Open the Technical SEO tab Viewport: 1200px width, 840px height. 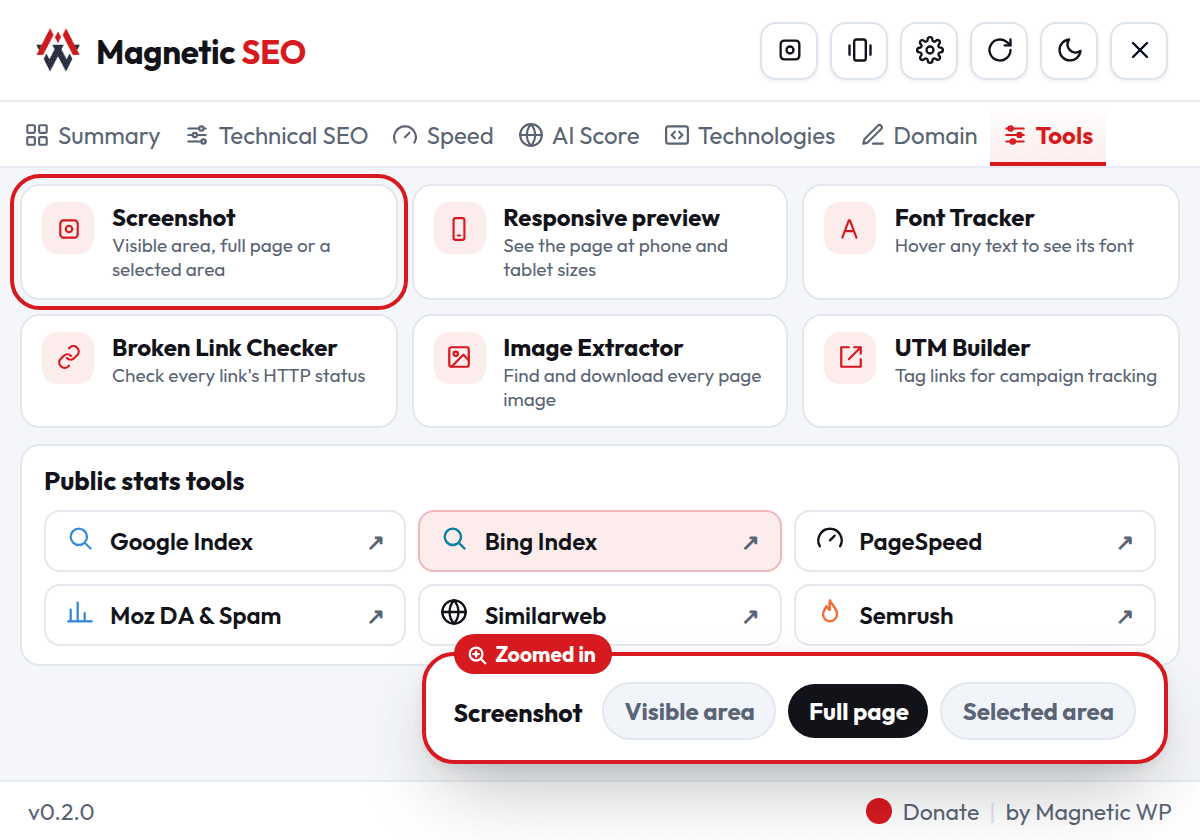coord(277,136)
